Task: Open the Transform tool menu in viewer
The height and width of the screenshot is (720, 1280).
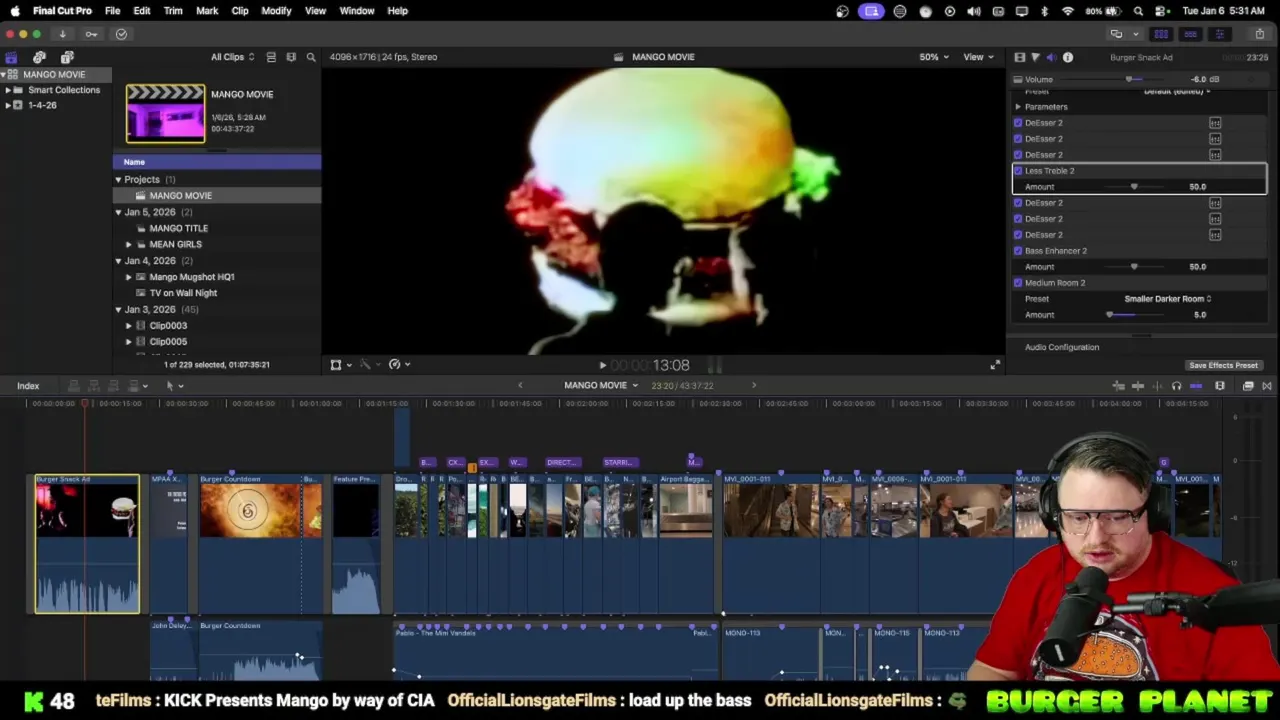Action: (x=340, y=365)
